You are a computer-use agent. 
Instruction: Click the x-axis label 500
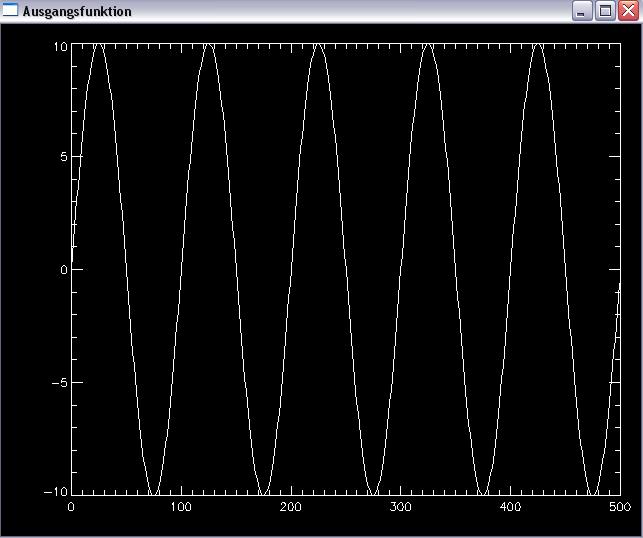(620, 507)
